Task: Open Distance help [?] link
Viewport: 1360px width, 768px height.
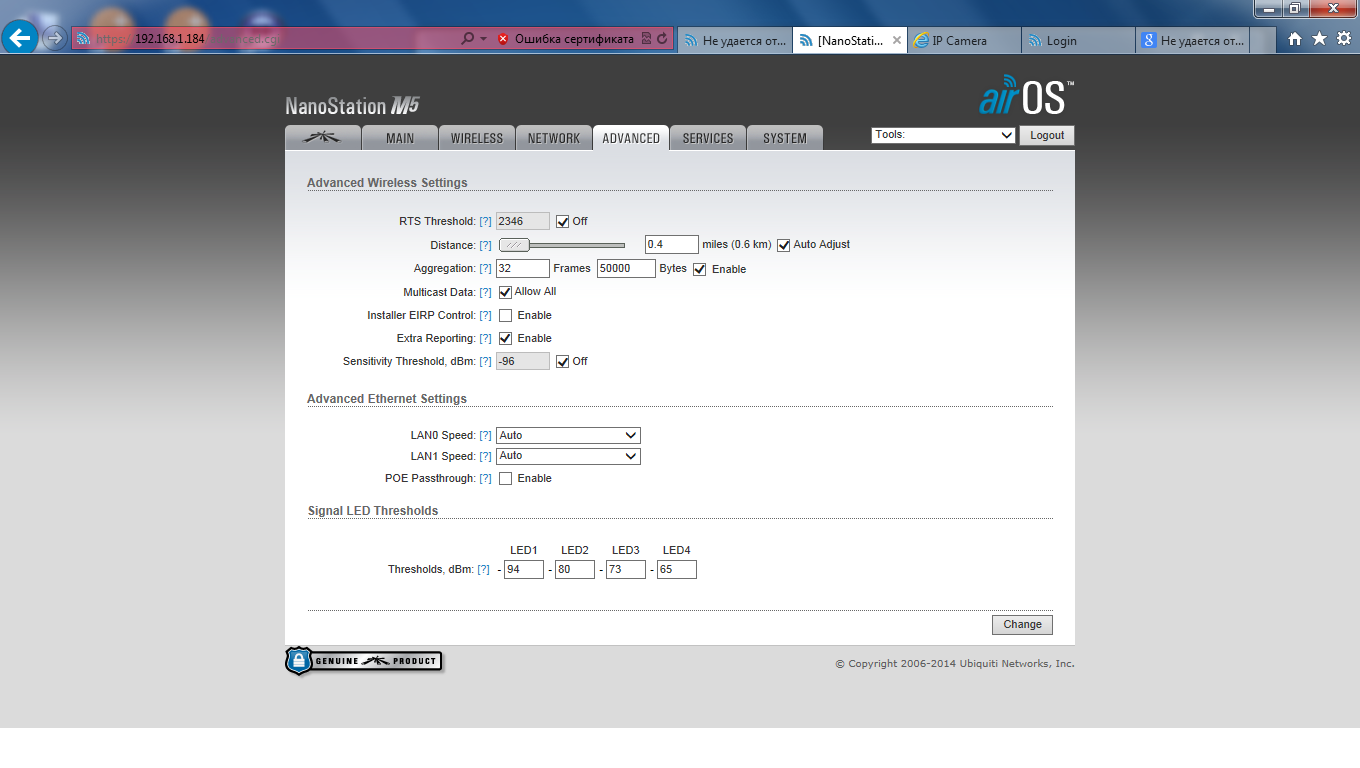Action: (485, 245)
